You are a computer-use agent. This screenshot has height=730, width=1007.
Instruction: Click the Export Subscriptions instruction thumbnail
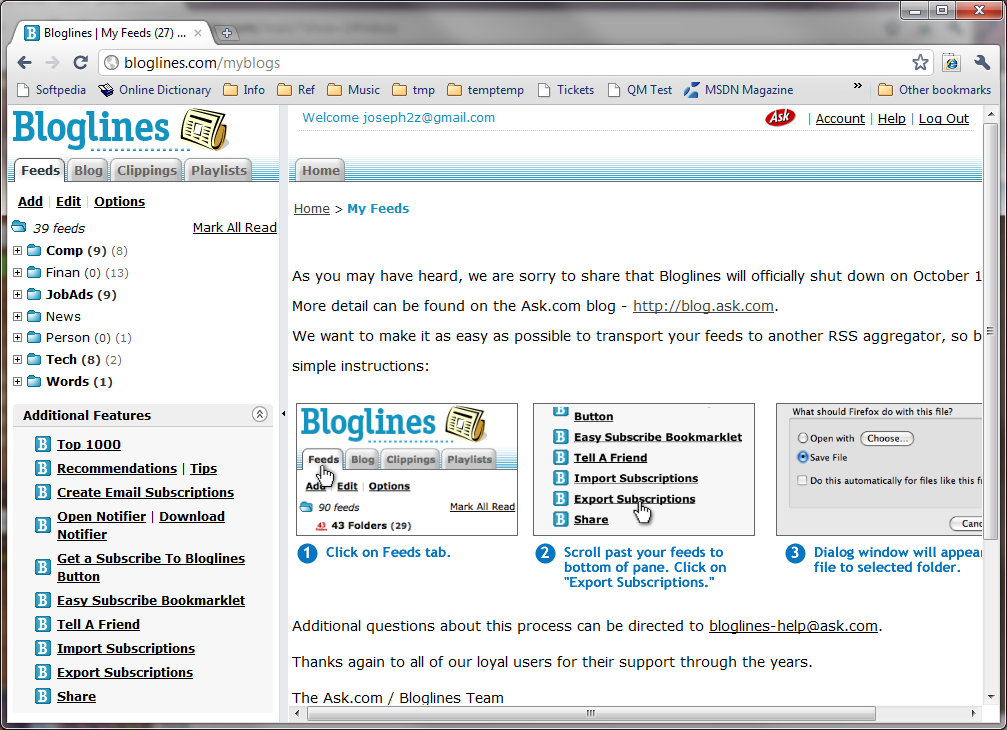point(644,469)
